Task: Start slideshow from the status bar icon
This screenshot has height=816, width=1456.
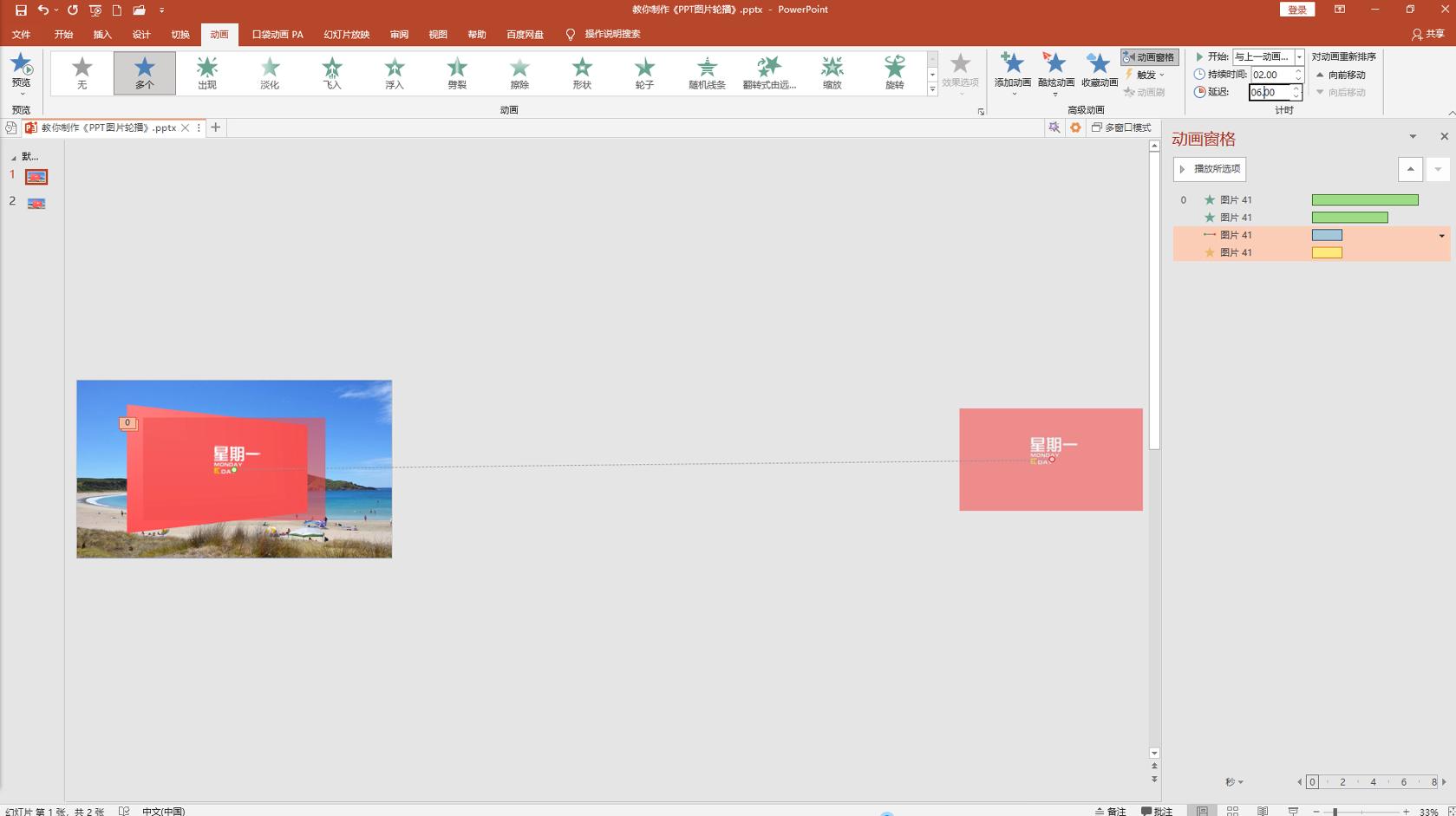Action: [x=1293, y=811]
